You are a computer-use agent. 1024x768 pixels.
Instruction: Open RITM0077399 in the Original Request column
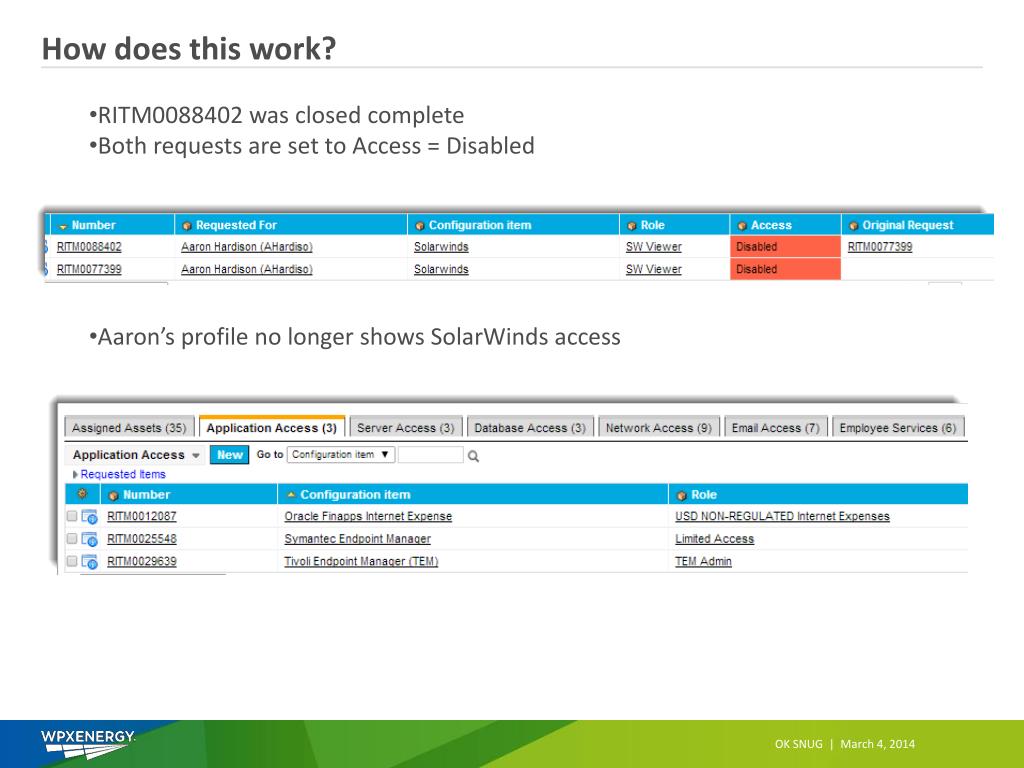(880, 247)
